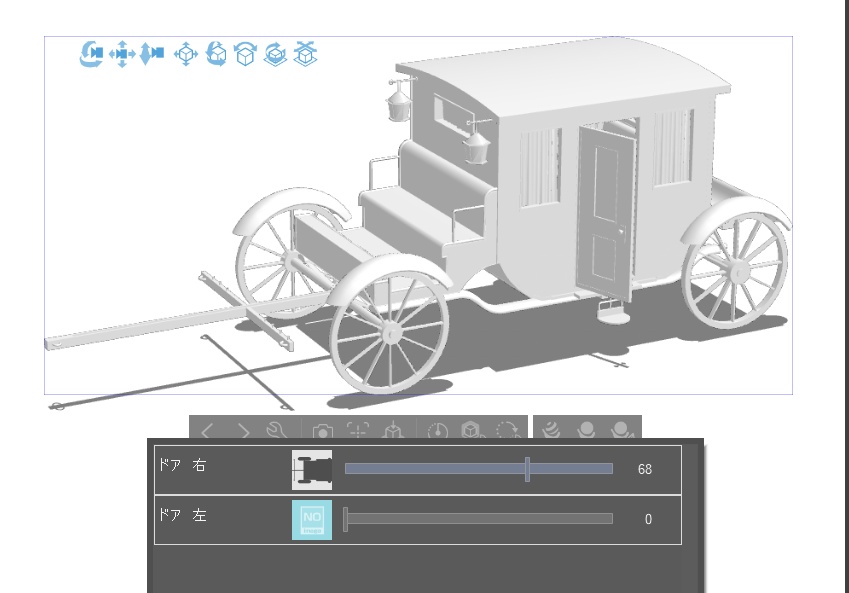Click the camera angle preset icon
The height and width of the screenshot is (593, 849).
323,431
